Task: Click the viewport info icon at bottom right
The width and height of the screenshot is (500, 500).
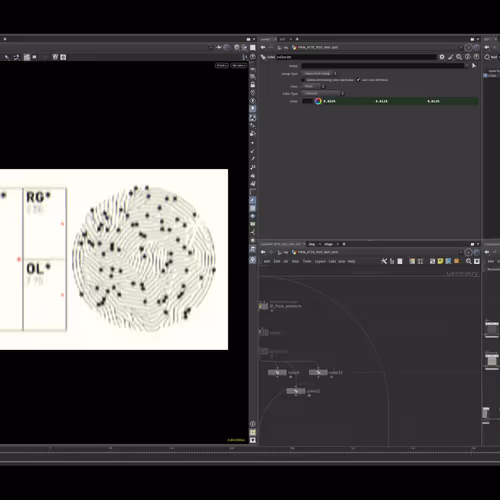Action: pyautogui.click(x=253, y=424)
